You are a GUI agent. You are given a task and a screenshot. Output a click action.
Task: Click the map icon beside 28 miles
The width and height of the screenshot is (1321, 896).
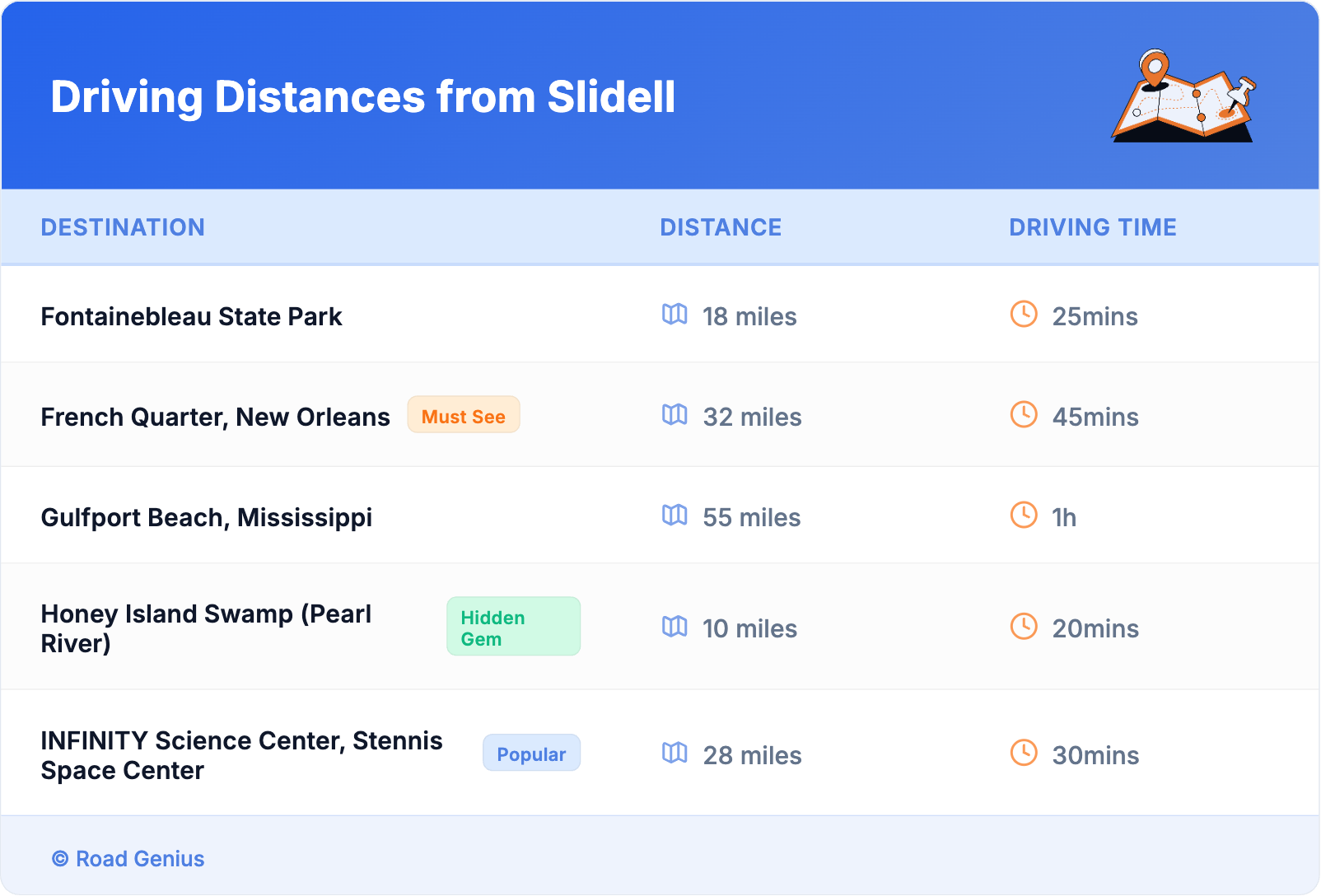(x=675, y=754)
